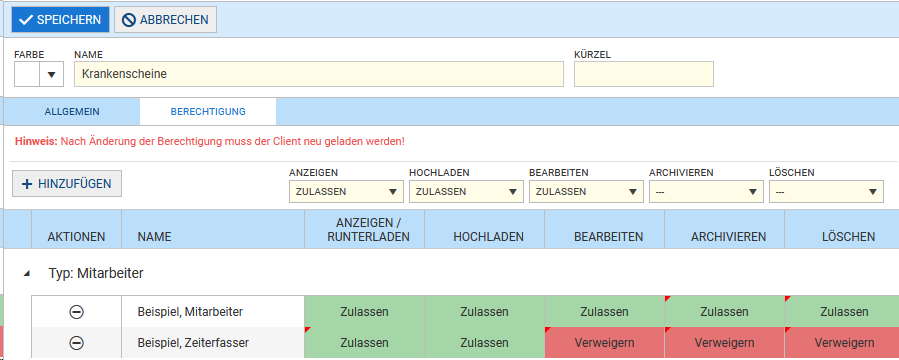Toggle Archivieren Verweigern cell for Zeiterfasser
This screenshot has height=360, width=899.
coord(724,343)
